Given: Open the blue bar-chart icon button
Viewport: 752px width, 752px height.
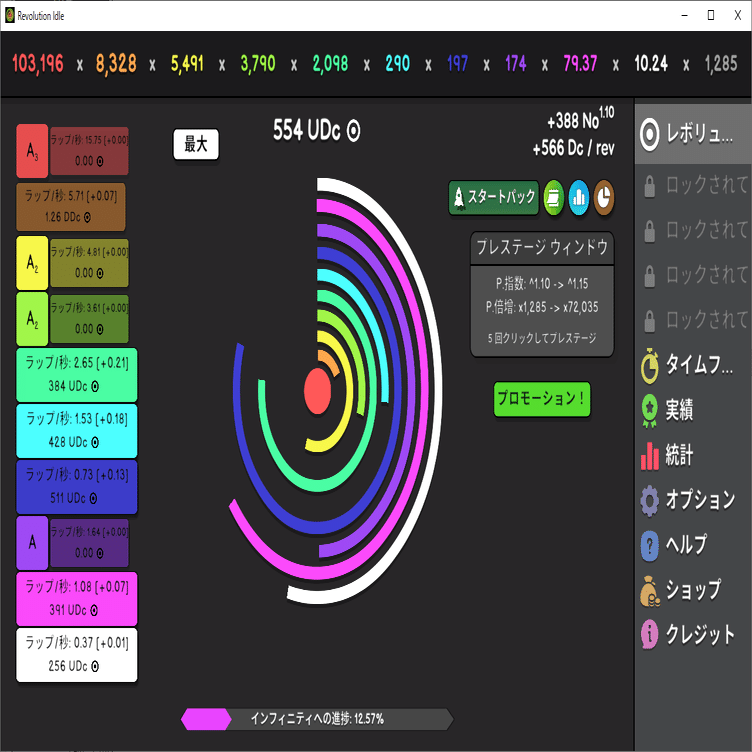Looking at the screenshot, I should click(x=579, y=197).
